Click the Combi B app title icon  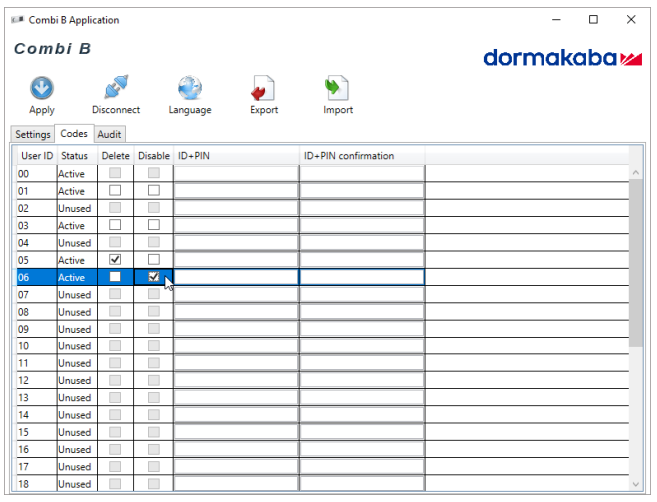pos(17,19)
